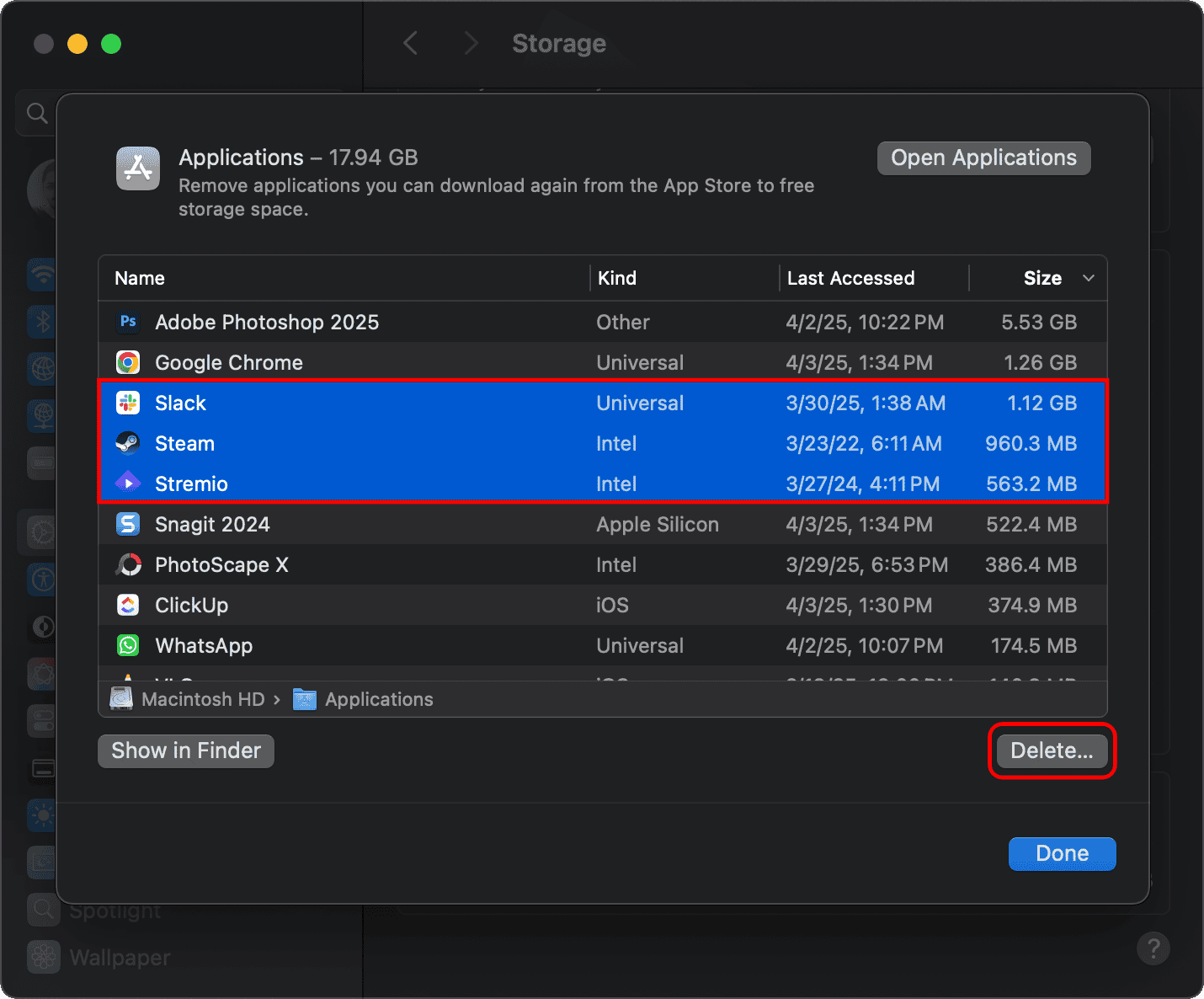Click the Other kind cell for Photoshop
The width and height of the screenshot is (1204, 999).
pyautogui.click(x=623, y=322)
